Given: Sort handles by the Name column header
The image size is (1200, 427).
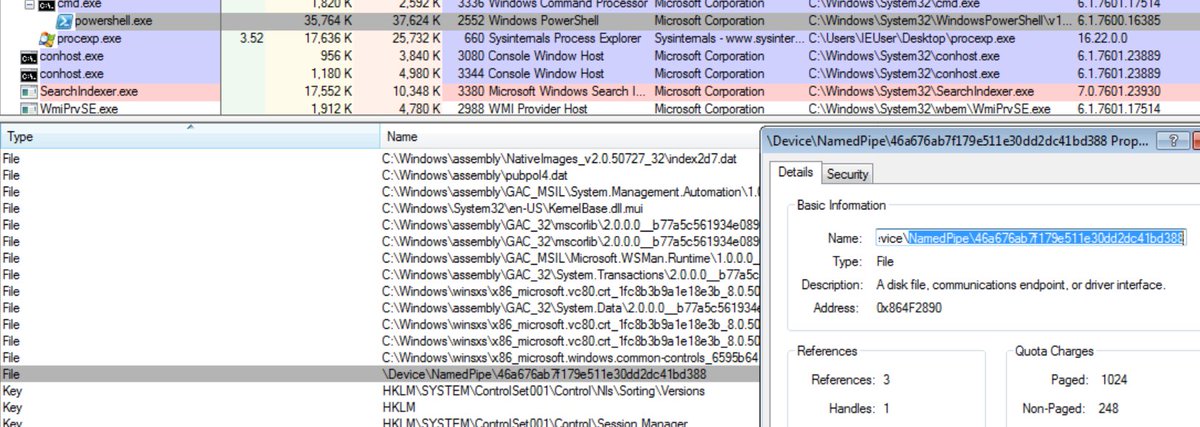Looking at the screenshot, I should [570, 136].
